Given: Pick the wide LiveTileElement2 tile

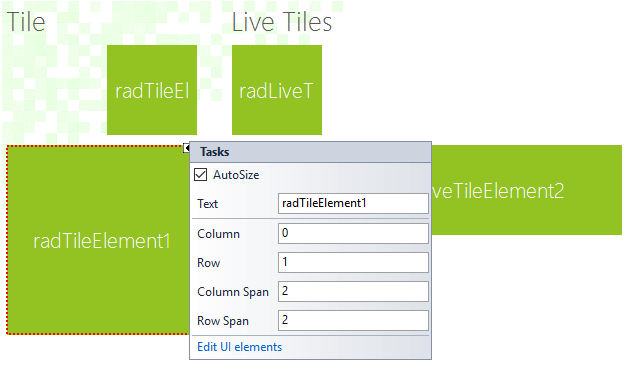Looking at the screenshot, I should 527,190.
